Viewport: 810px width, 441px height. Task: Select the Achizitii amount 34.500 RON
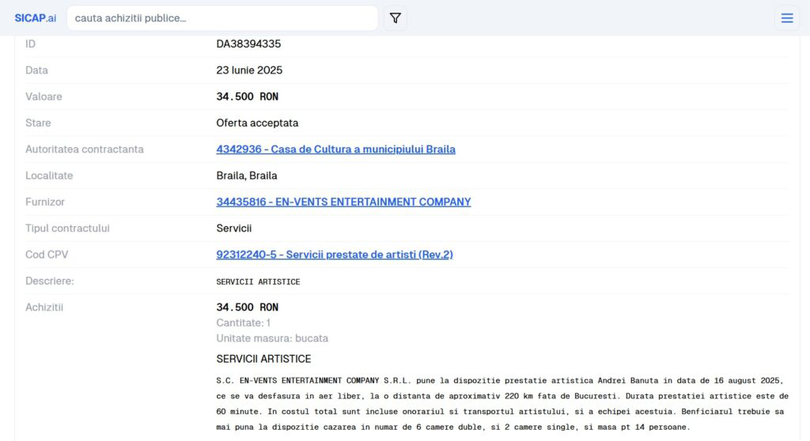pos(247,307)
